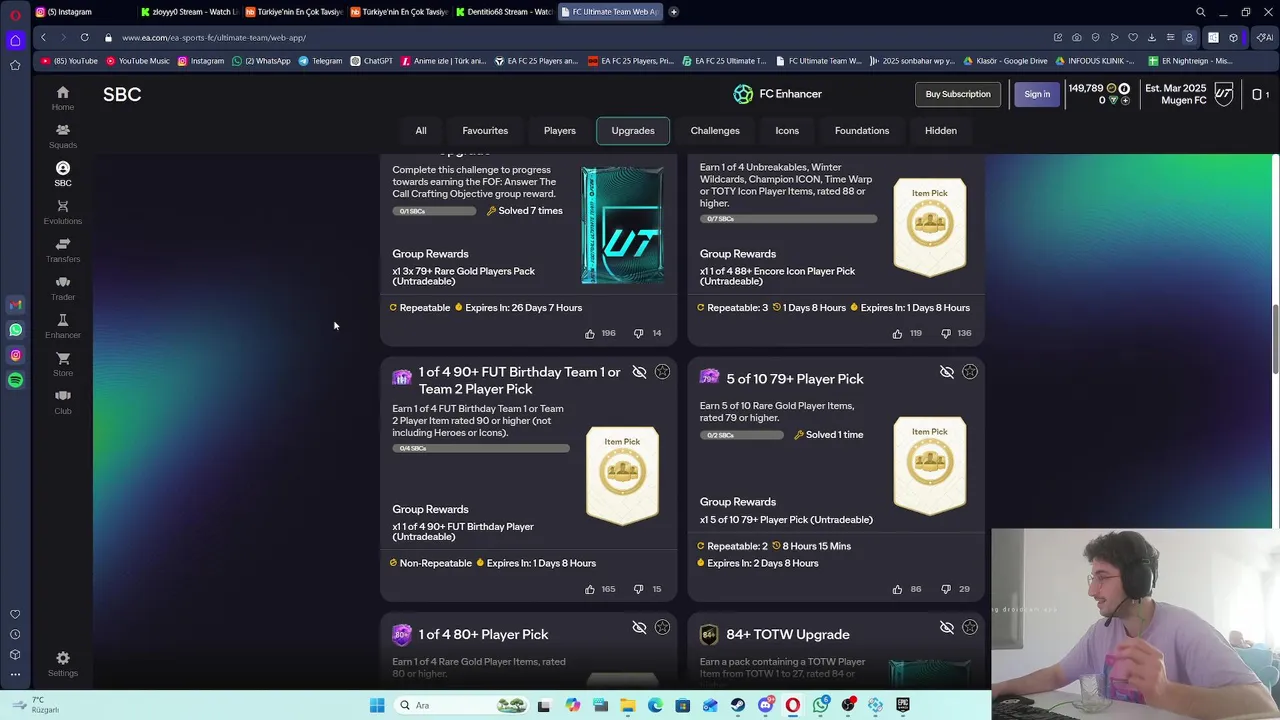Open the Hidden tab
The width and height of the screenshot is (1280, 720).
click(941, 131)
